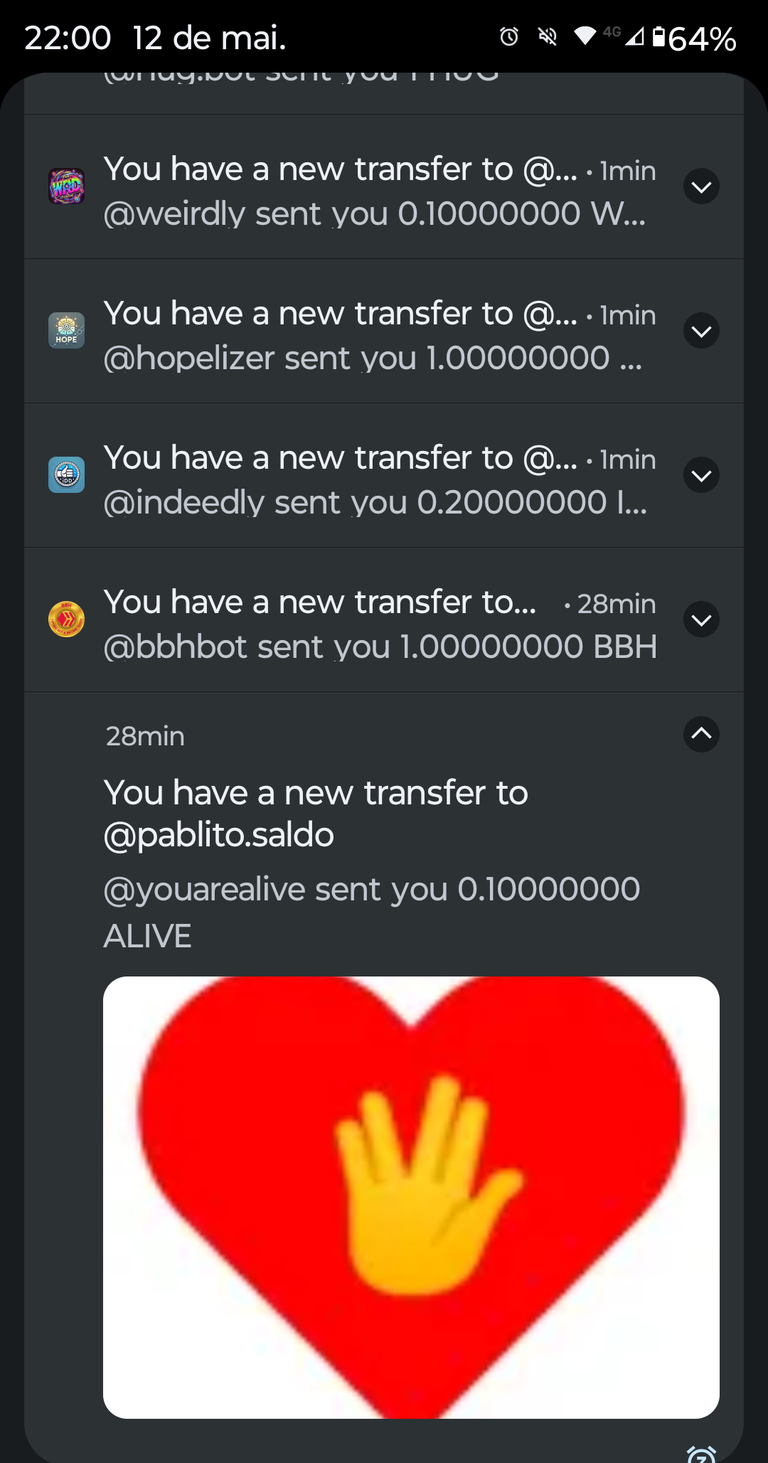
Task: Tap the HOPE token app icon
Action: tap(66, 331)
